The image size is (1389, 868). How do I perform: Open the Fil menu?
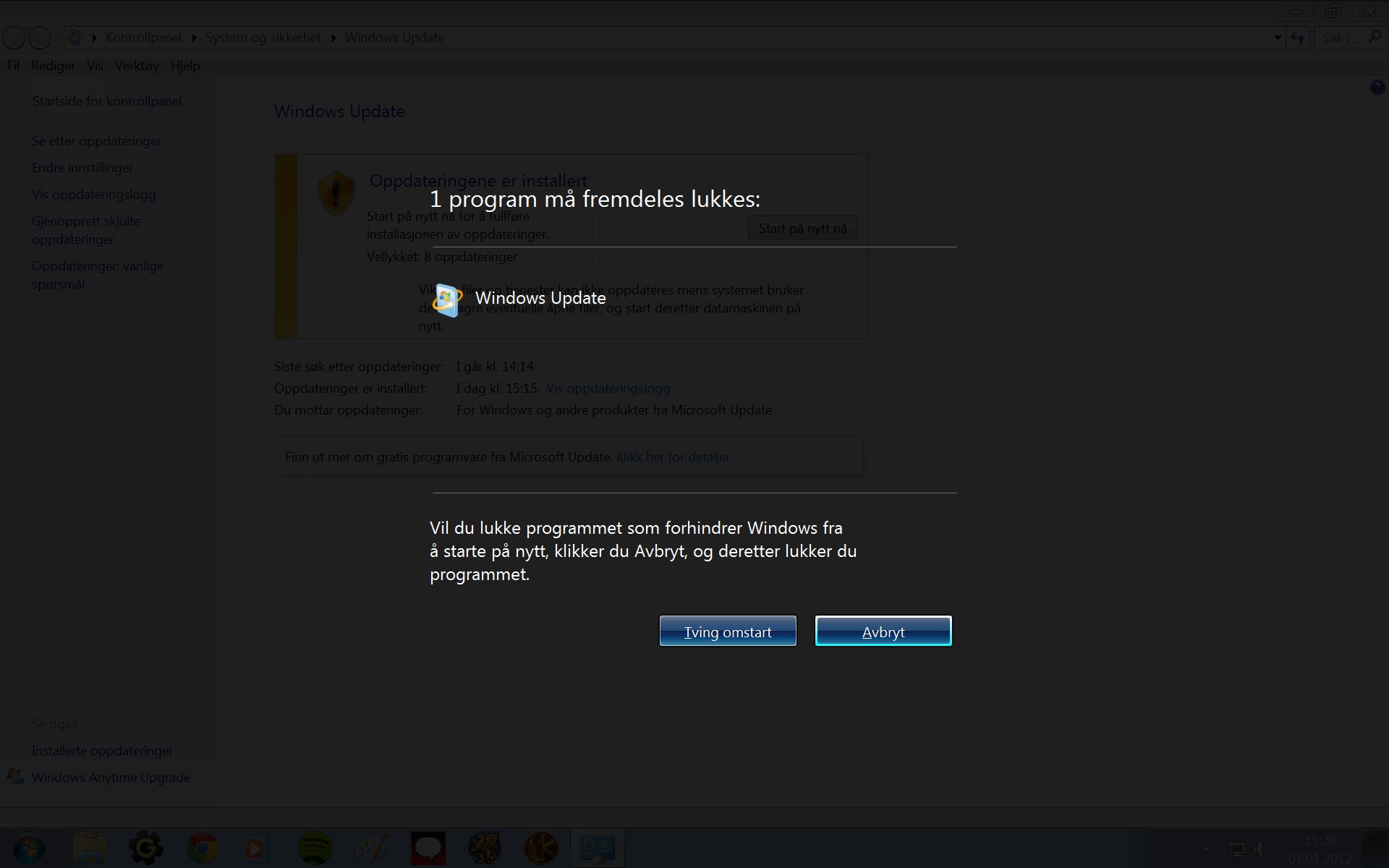click(14, 66)
